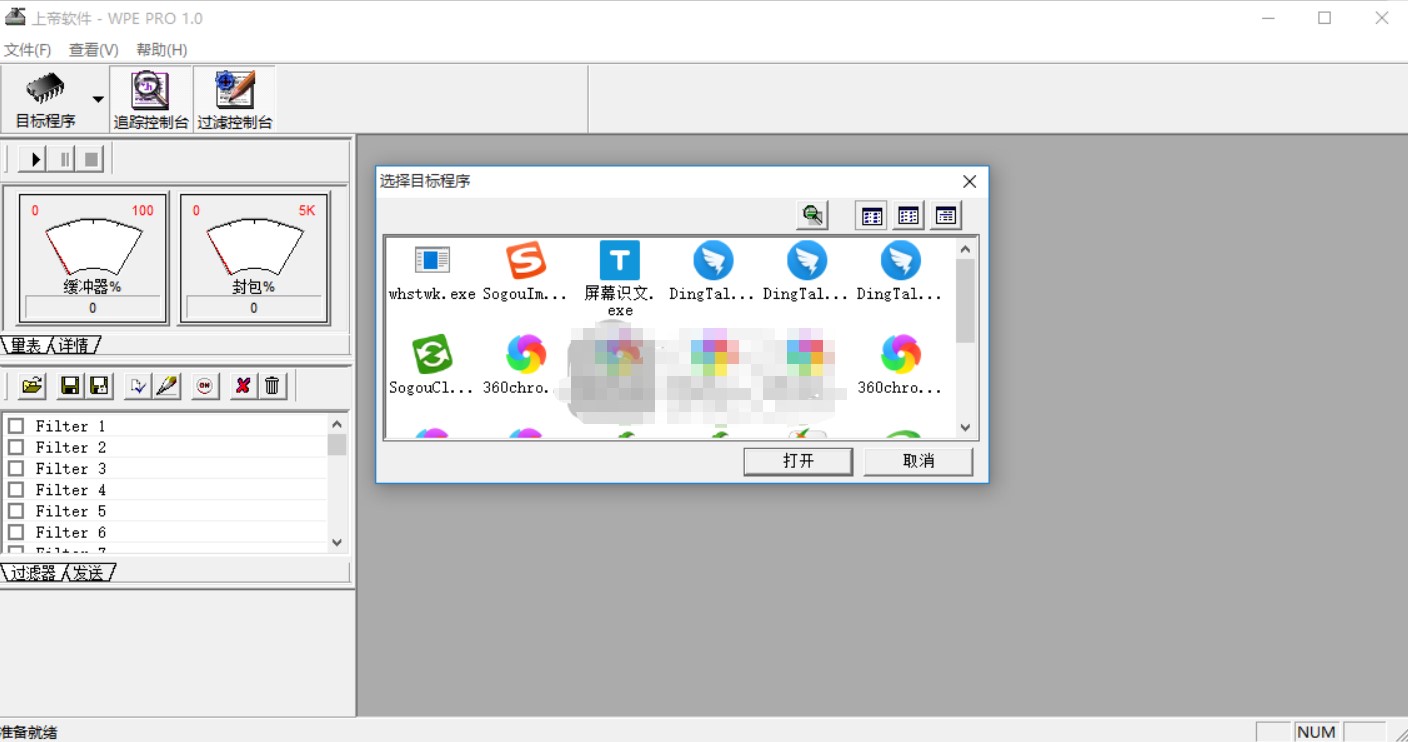
Task: Open the 帮助(H) menu
Action: point(162,49)
